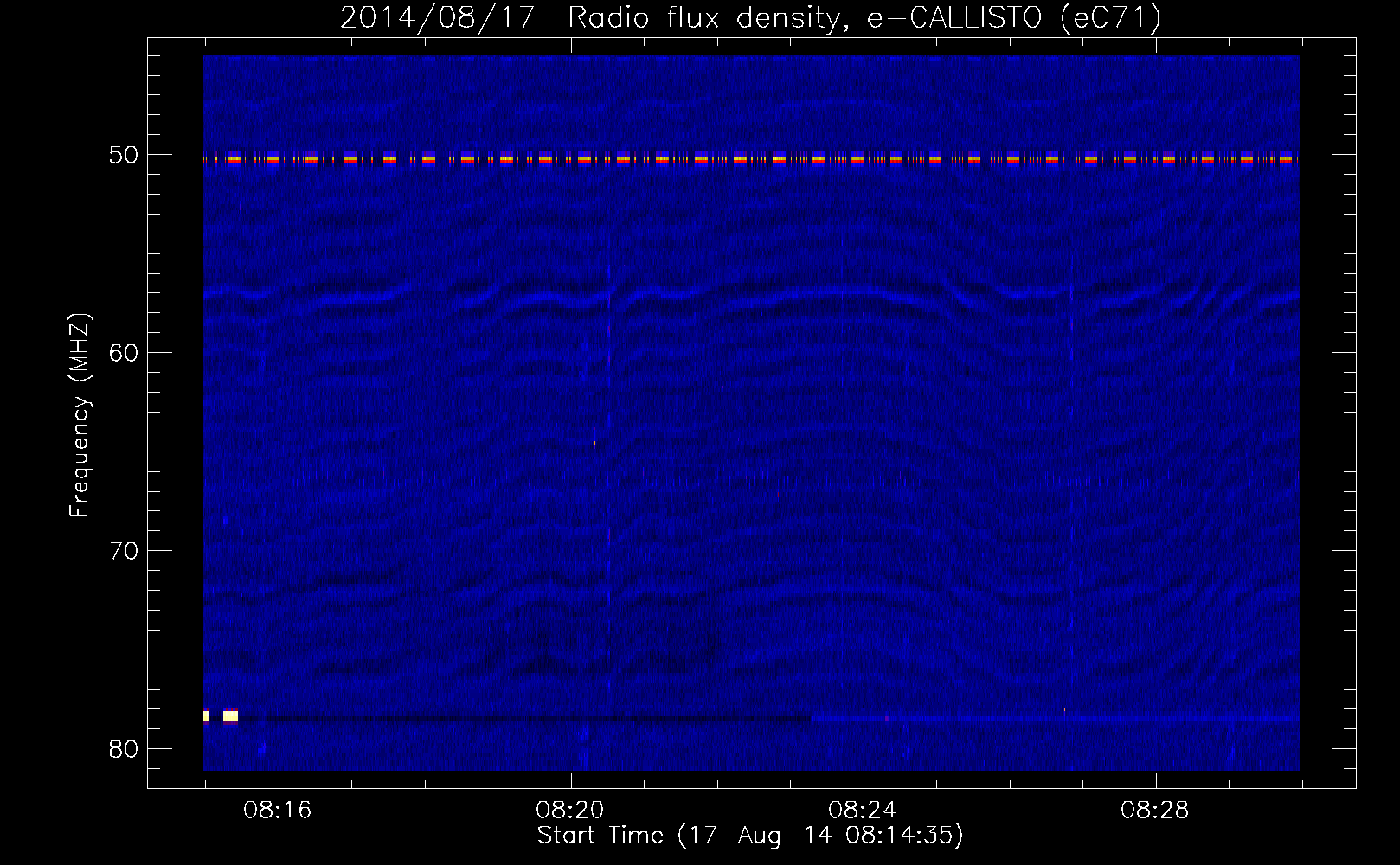1400x865 pixels.
Task: Click the 08:24 time tick label
Action: [x=862, y=811]
